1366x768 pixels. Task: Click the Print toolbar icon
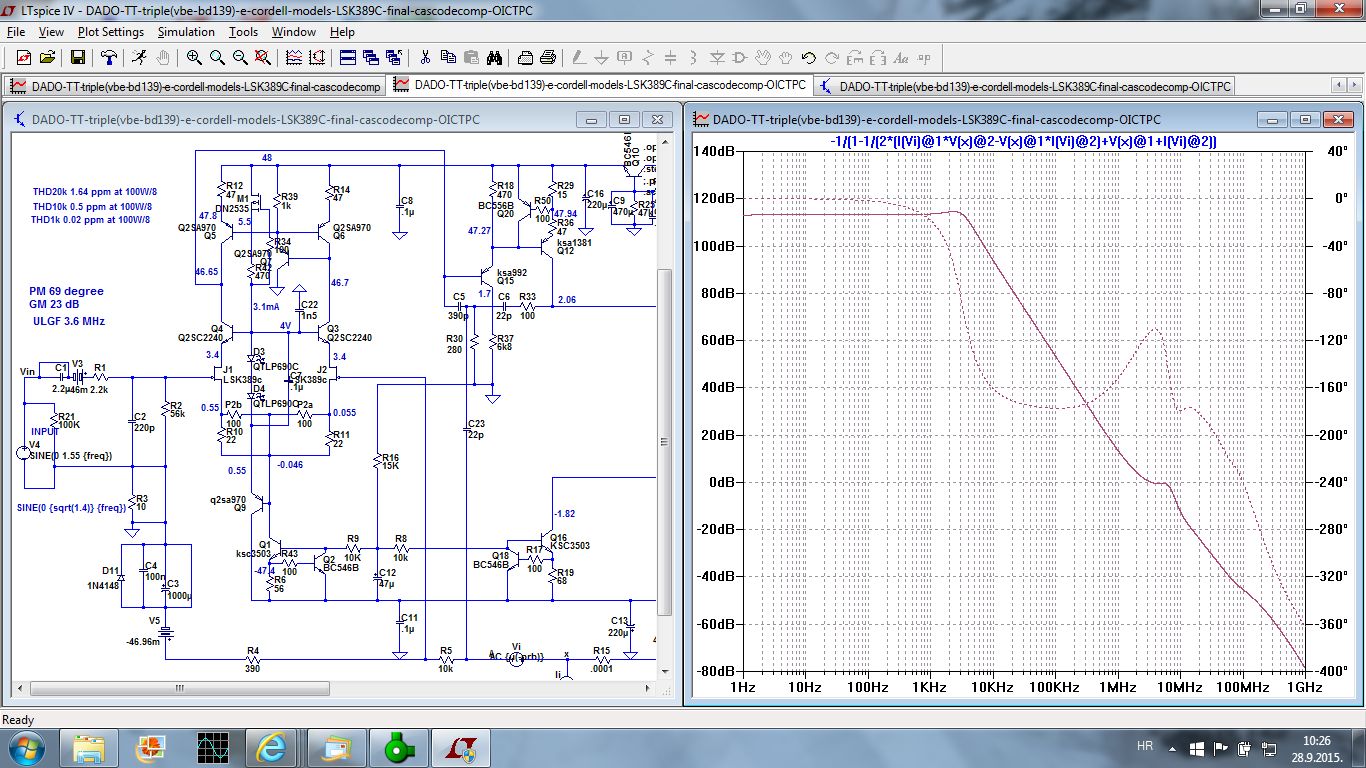pos(548,58)
